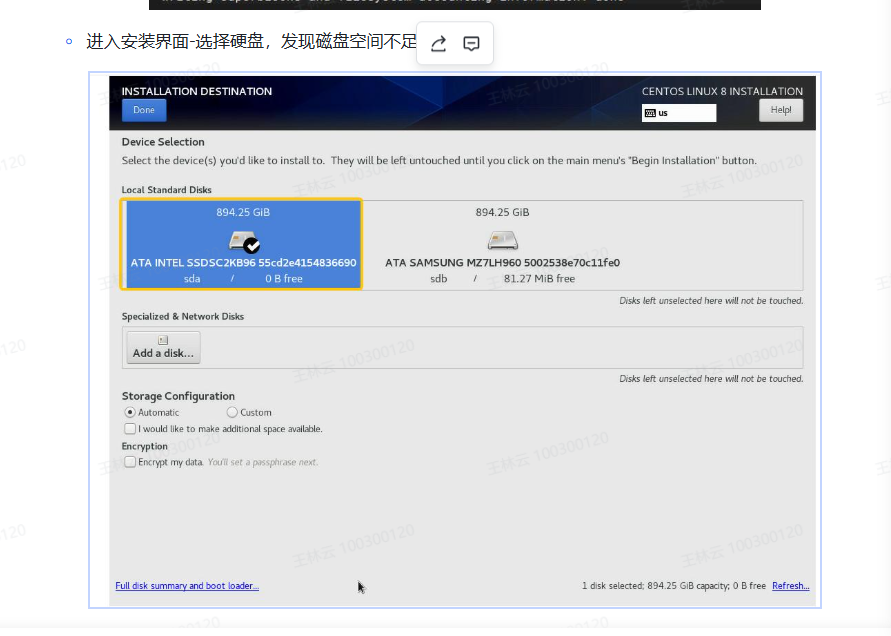
Task: Click the keyboard icon in layout field
Action: coord(650,113)
